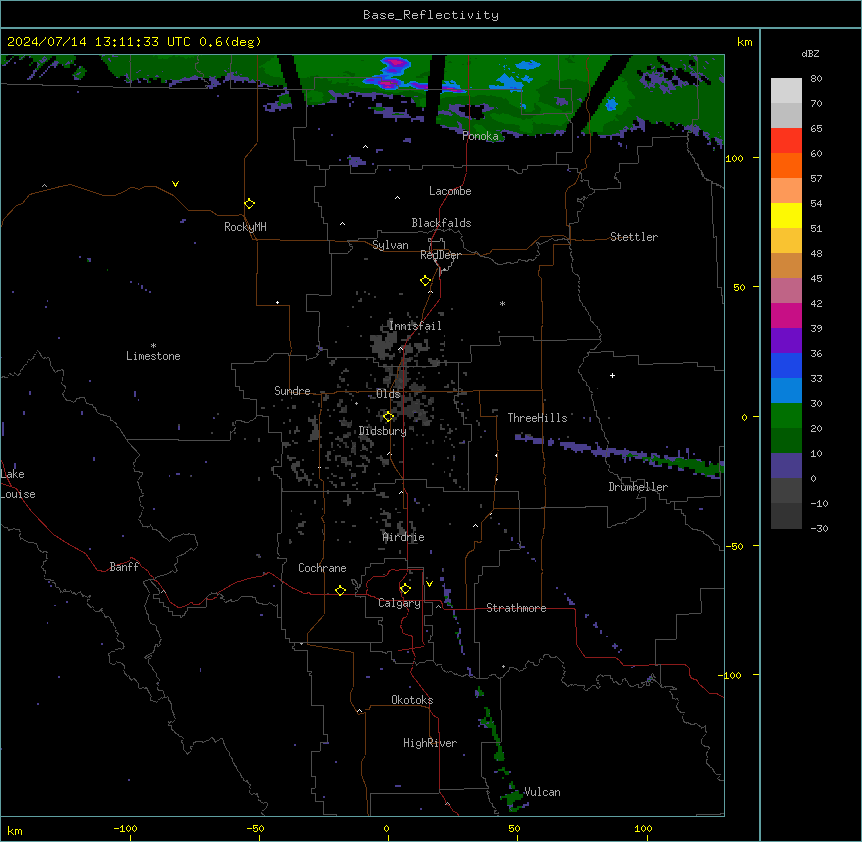Click the Sylvan label
This screenshot has height=842, width=862.
(x=390, y=245)
